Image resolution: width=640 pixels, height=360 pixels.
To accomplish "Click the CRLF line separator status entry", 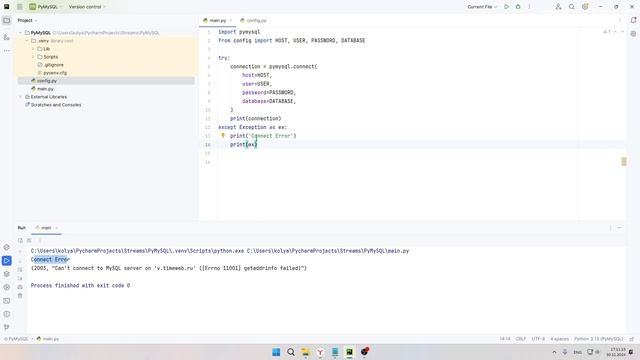I will tap(521, 339).
